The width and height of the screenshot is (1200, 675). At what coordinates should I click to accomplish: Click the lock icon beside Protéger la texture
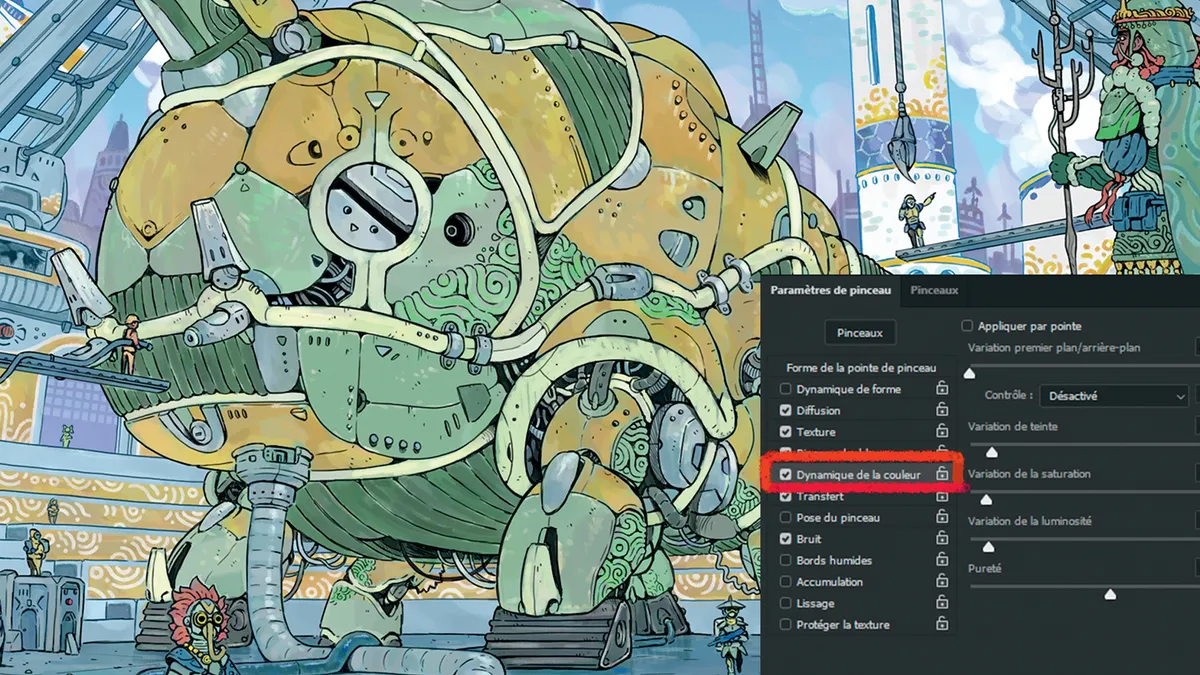[941, 625]
